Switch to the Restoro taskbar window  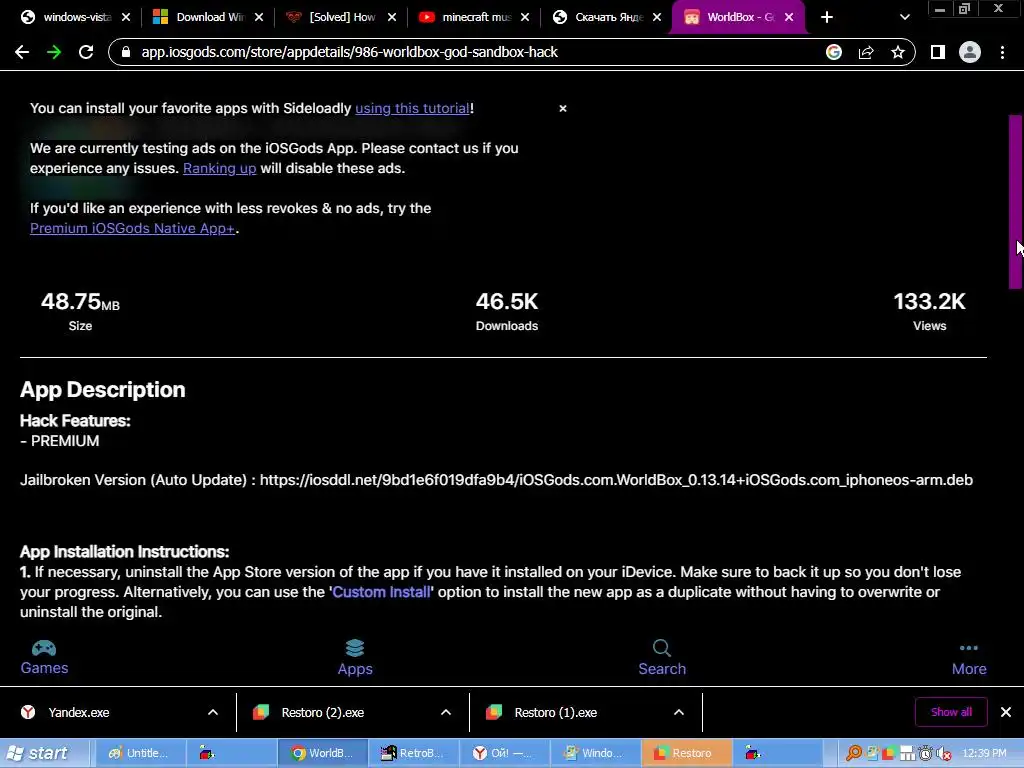point(686,754)
